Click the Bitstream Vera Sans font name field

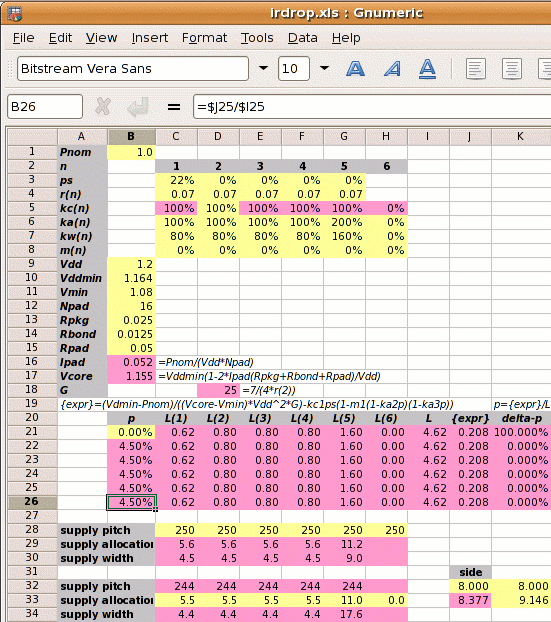tap(133, 69)
